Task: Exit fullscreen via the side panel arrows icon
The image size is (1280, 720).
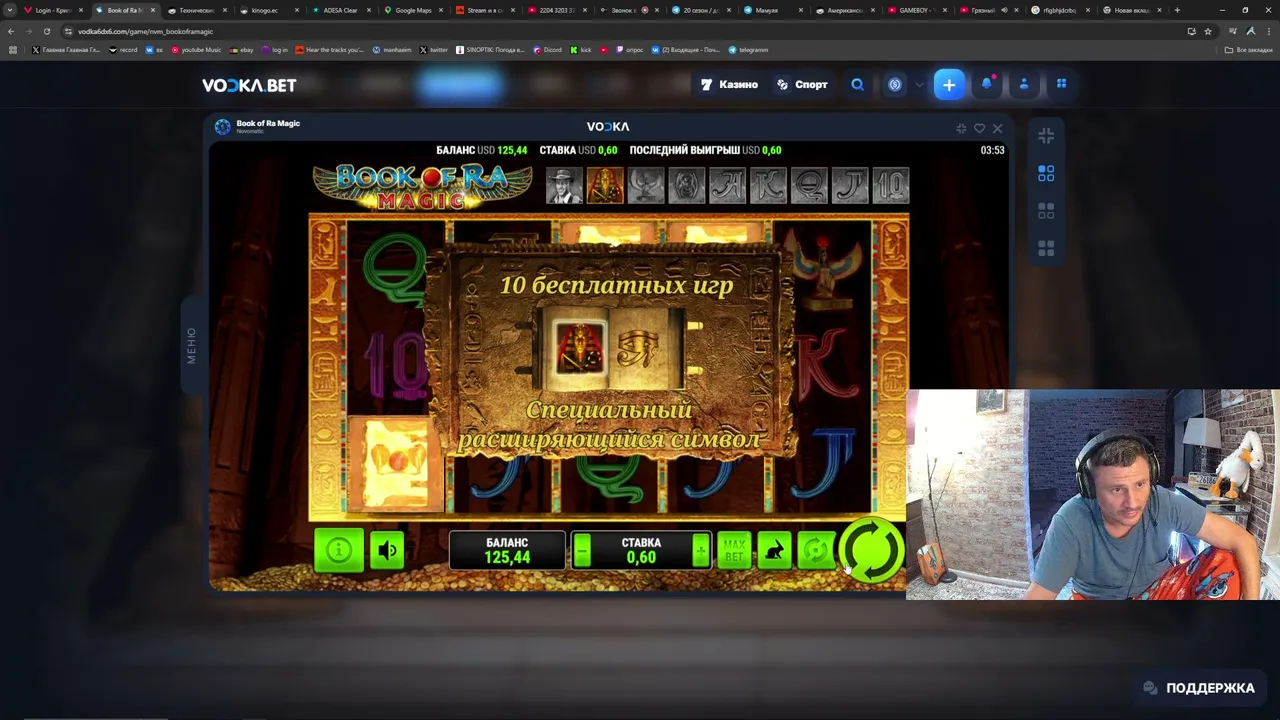Action: click(x=1046, y=135)
